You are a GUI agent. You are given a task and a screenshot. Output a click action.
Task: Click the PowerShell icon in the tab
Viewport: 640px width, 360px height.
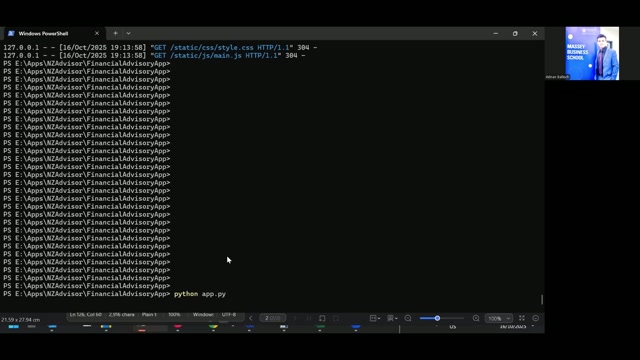(11, 33)
